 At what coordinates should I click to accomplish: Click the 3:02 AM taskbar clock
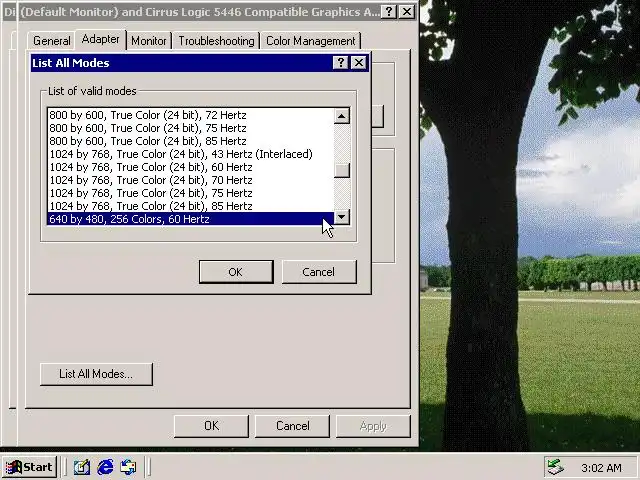(601, 468)
